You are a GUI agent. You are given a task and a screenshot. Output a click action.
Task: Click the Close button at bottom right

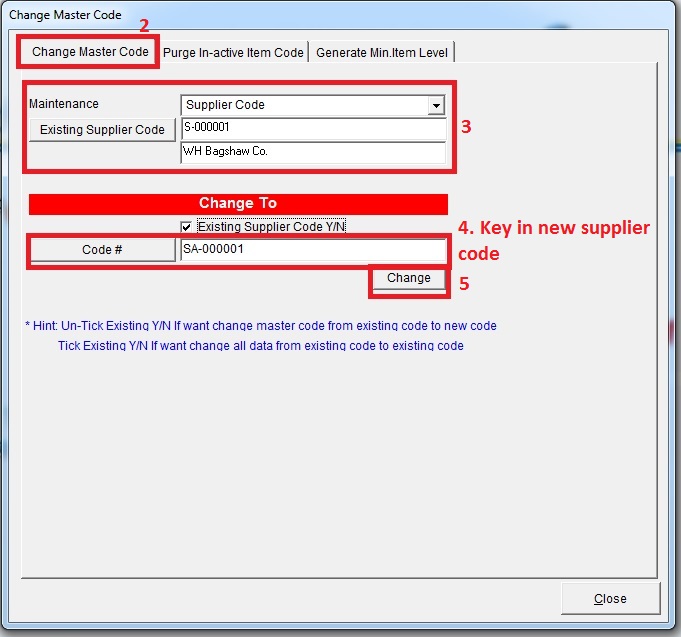pos(610,599)
